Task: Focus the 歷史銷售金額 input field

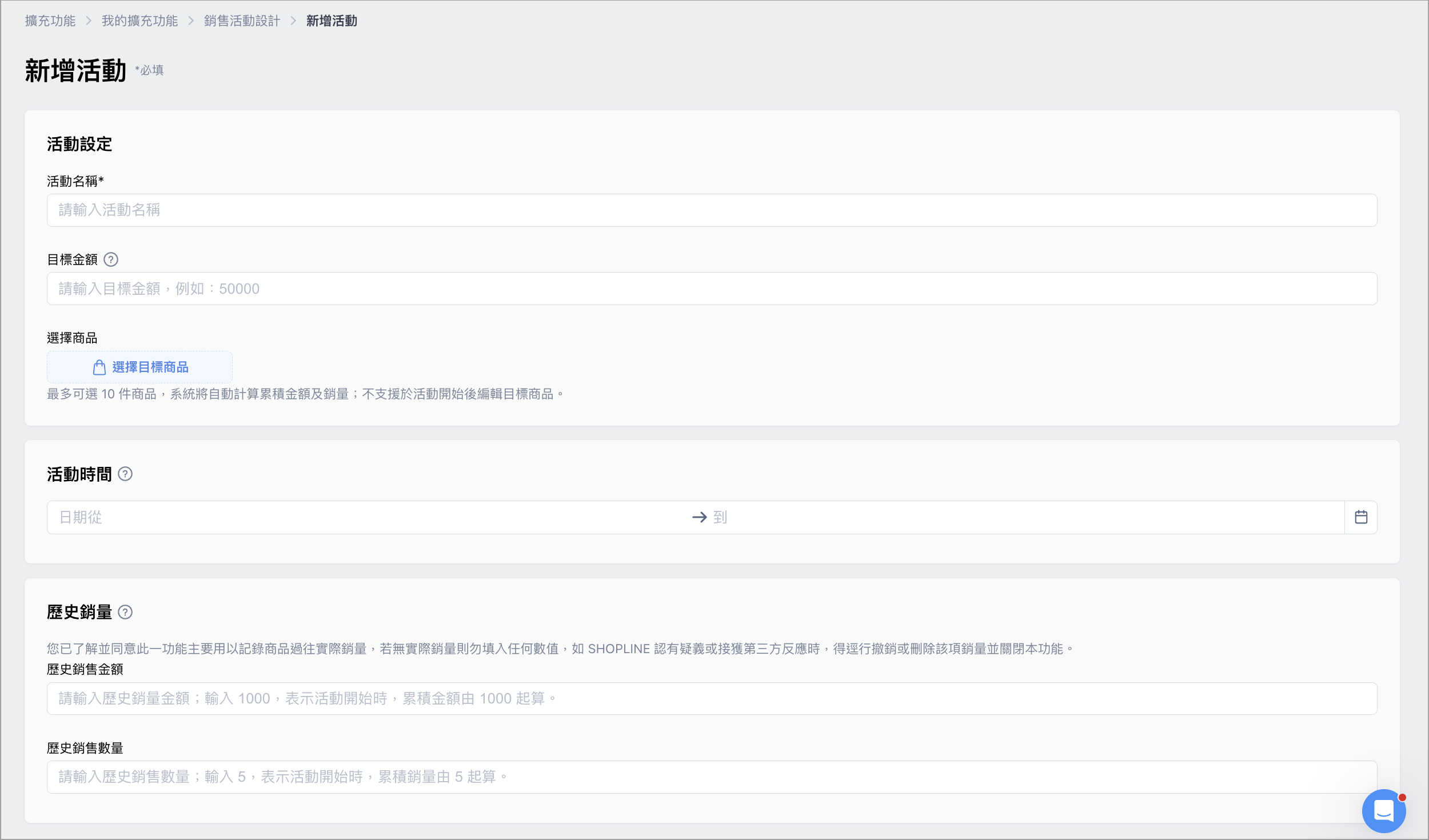Action: pyautogui.click(x=712, y=698)
